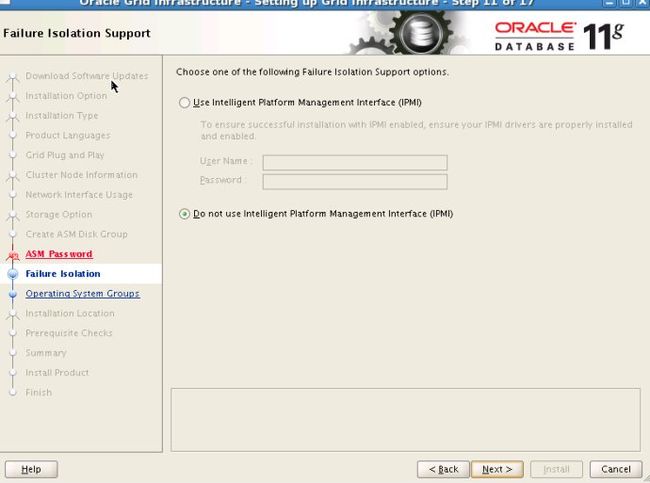Open the Help button
Viewport: 650px width, 483px height.
pyautogui.click(x=31, y=469)
